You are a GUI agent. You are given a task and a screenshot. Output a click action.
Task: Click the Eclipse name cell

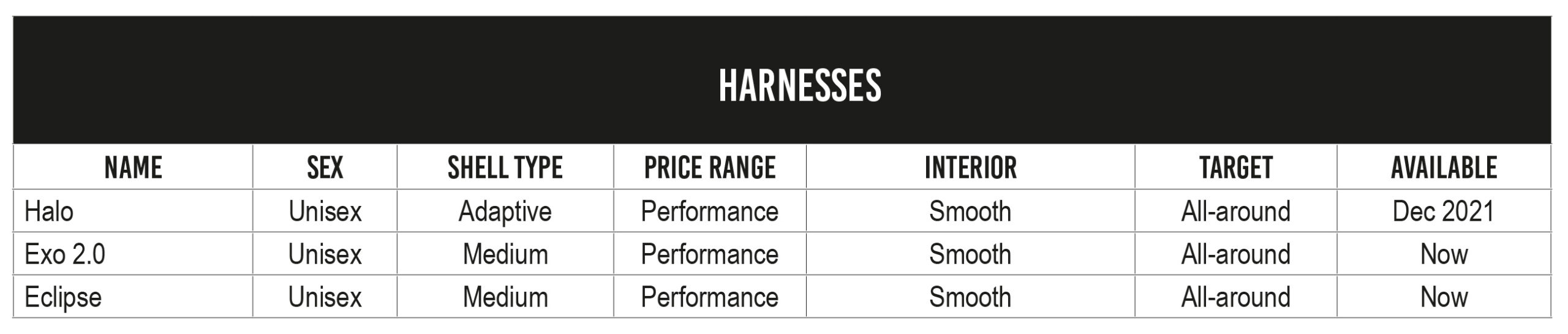pyautogui.click(x=63, y=297)
